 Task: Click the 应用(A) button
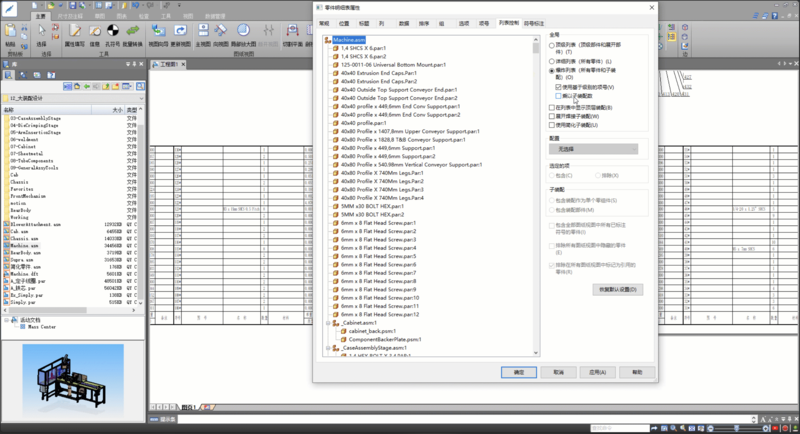pyautogui.click(x=597, y=372)
